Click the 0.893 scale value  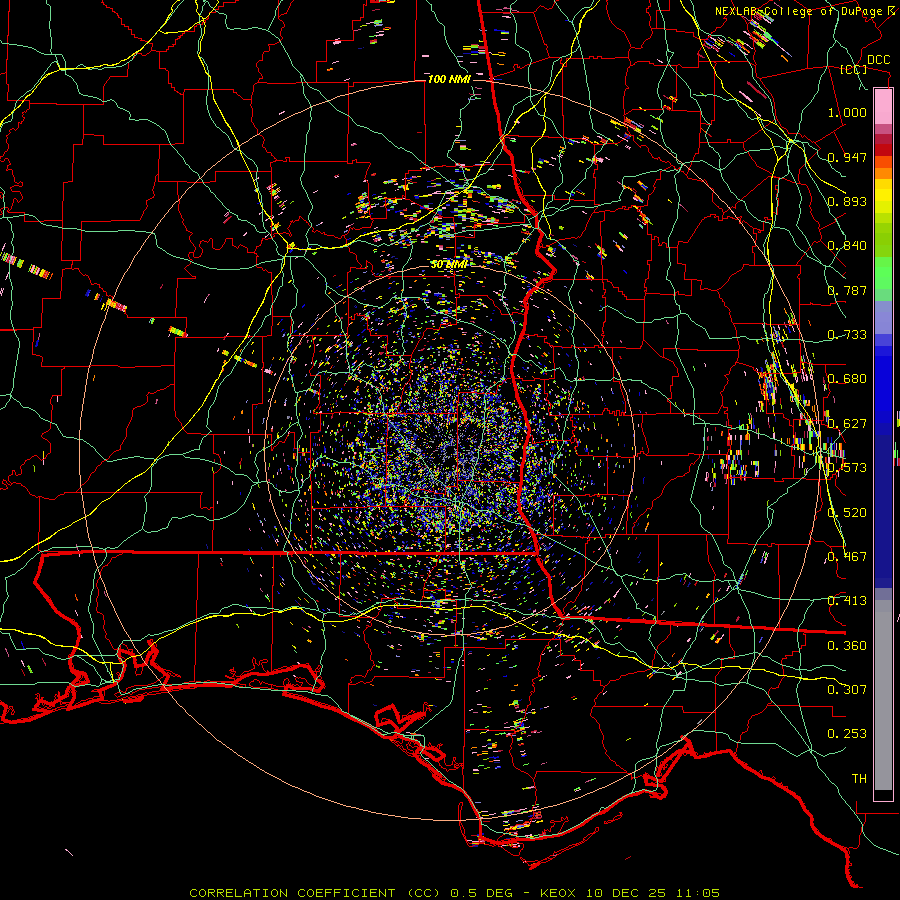(x=847, y=201)
